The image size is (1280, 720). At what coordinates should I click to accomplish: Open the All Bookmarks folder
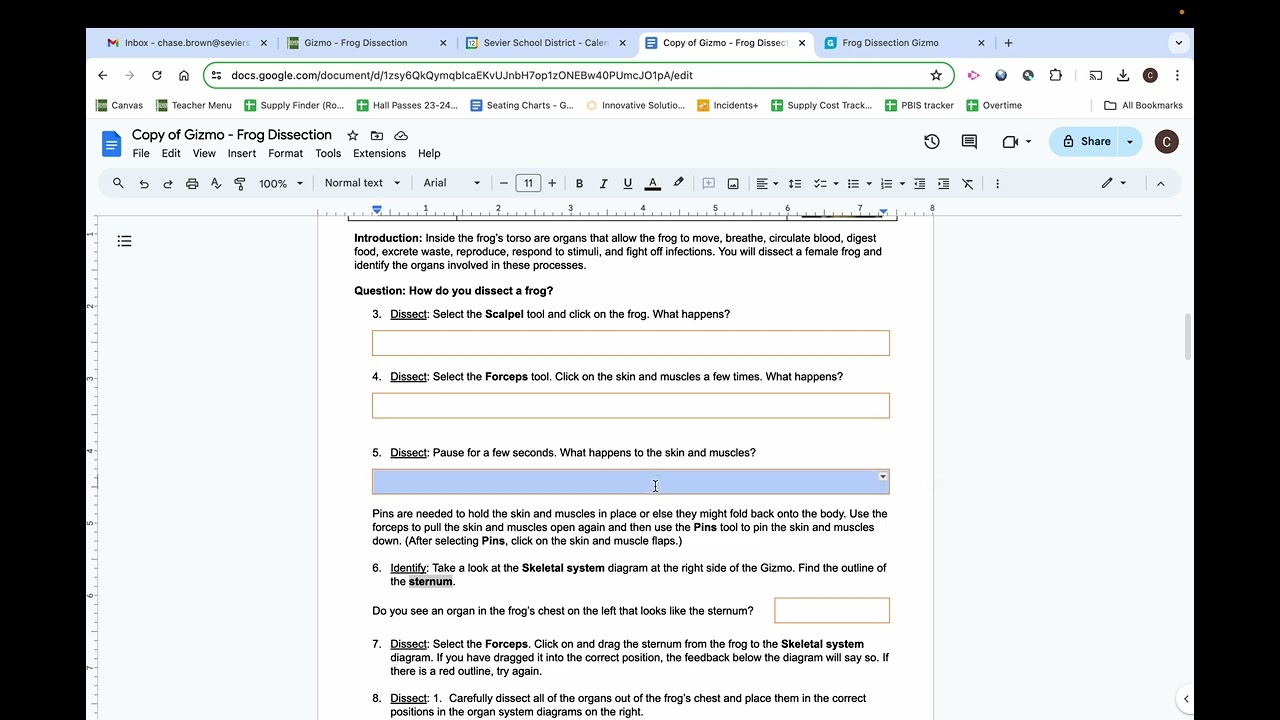(x=1143, y=105)
